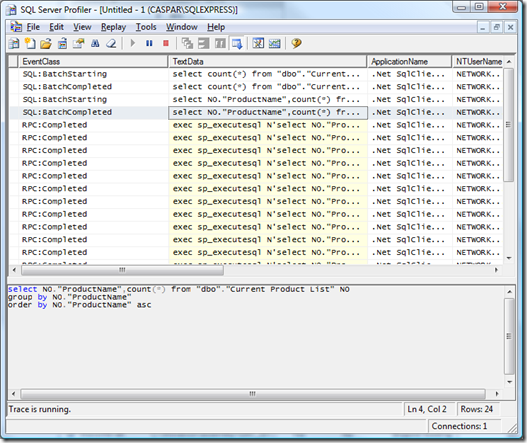This screenshot has height=443, width=527.
Task: Select the first SQL:BatchStarting row
Action: 255,74
